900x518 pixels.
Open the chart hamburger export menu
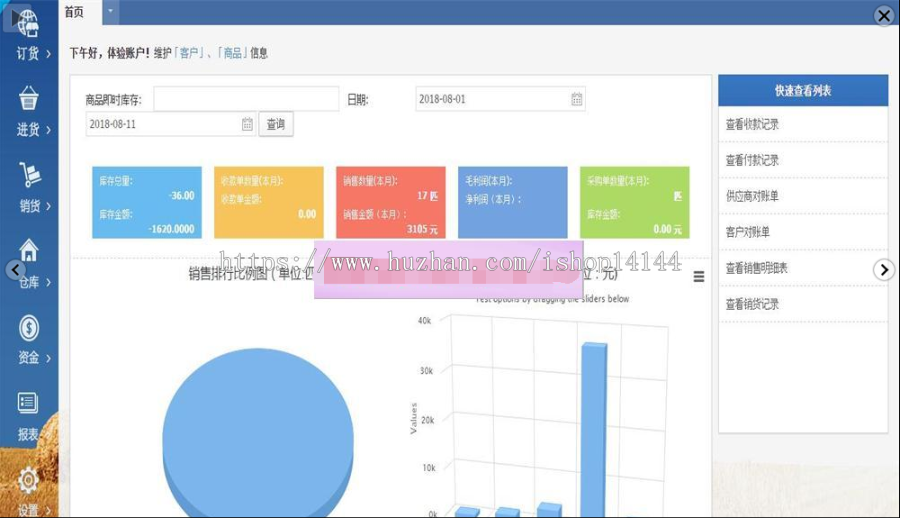click(x=699, y=277)
